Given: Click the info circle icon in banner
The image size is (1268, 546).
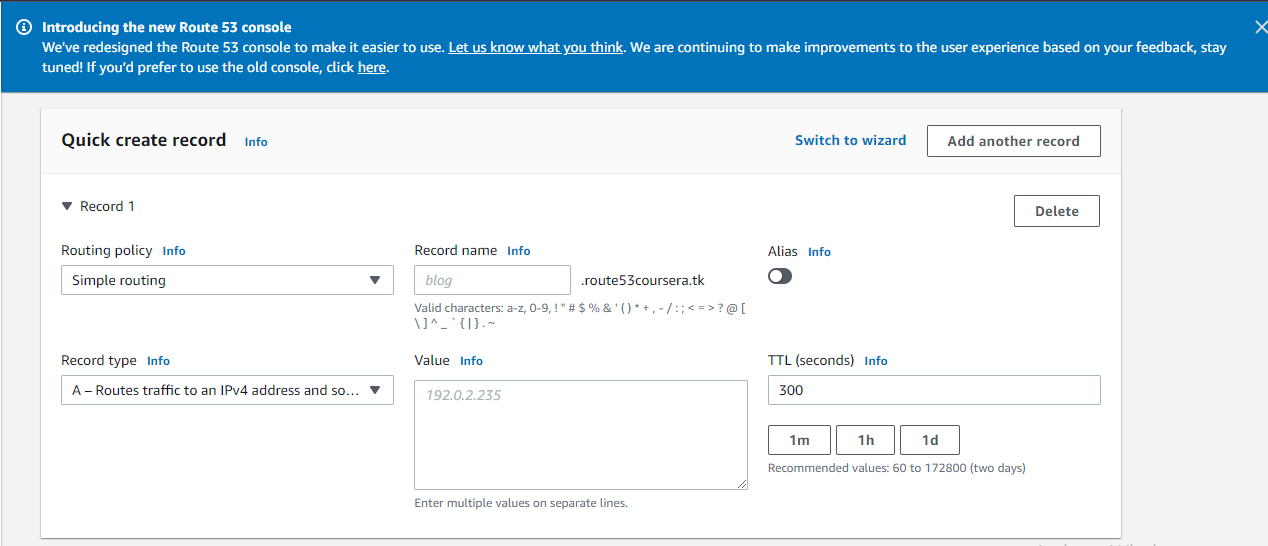Looking at the screenshot, I should 24,28.
